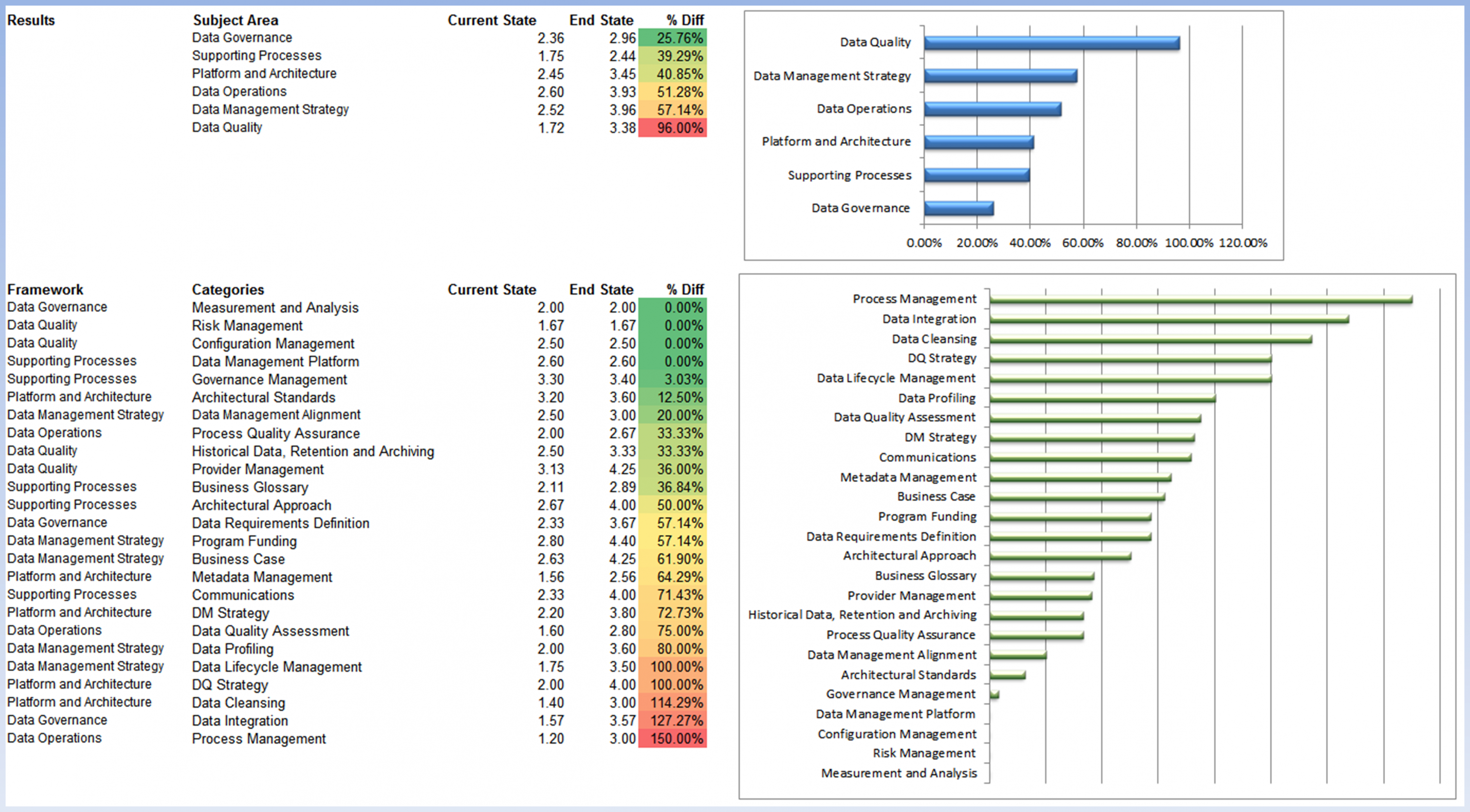This screenshot has width=1470, height=812.
Task: Select the Data Cleansing chart label
Action: tap(934, 339)
